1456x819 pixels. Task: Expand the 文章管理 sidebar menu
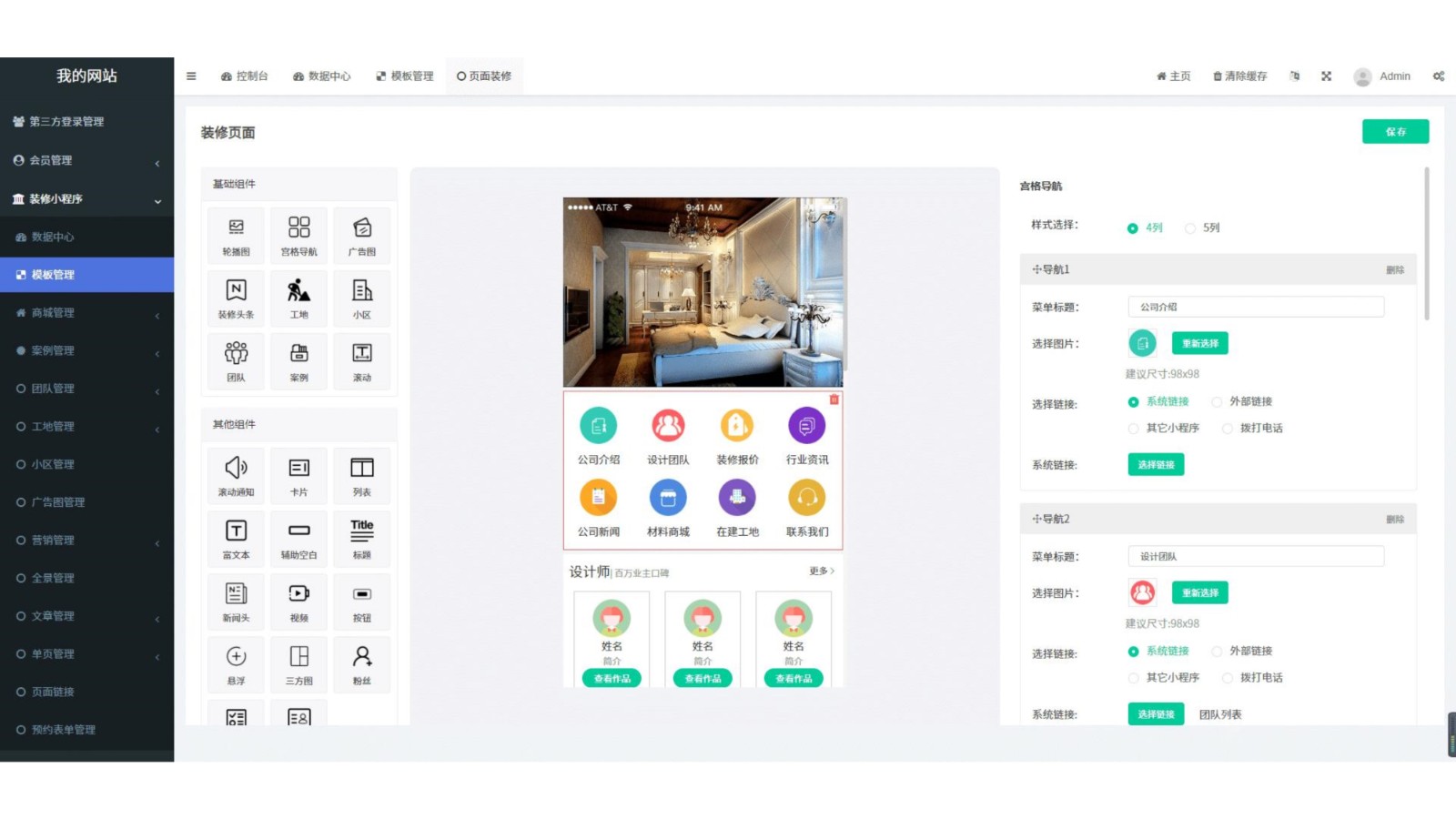coord(86,616)
